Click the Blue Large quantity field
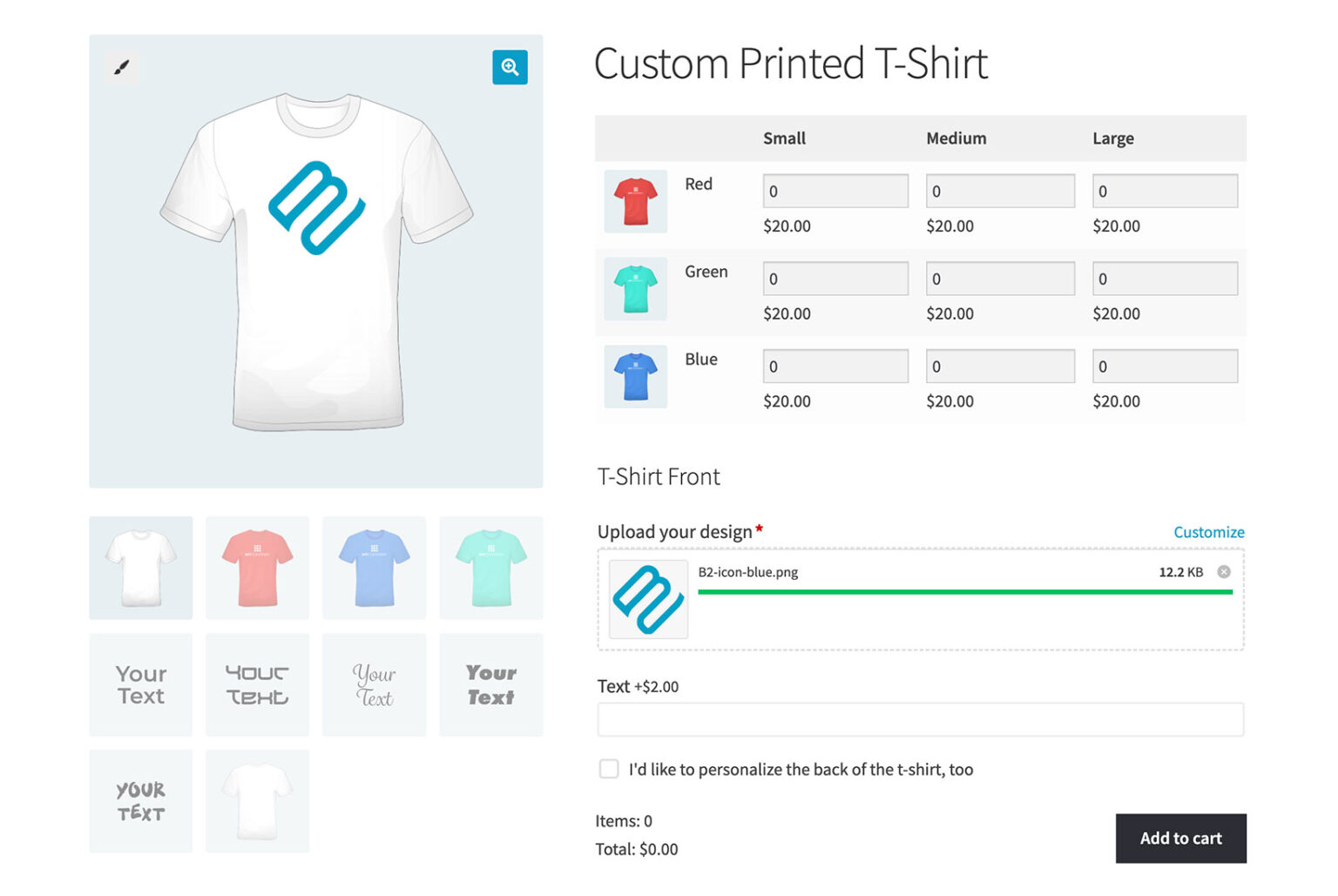1338x896 pixels. click(1165, 367)
